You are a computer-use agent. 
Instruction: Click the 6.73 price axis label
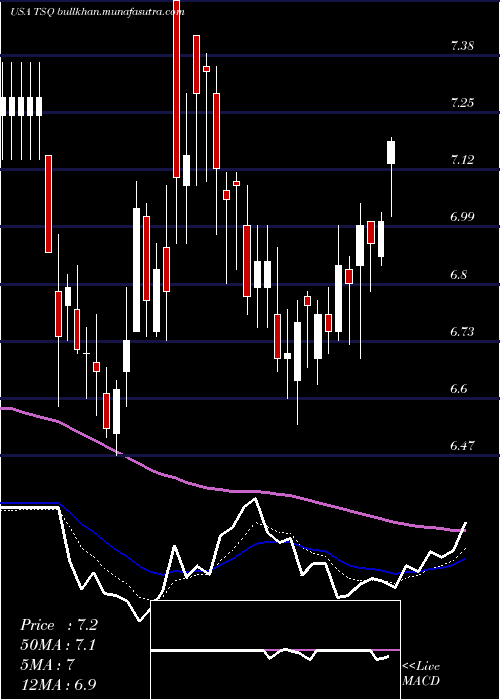462,331
